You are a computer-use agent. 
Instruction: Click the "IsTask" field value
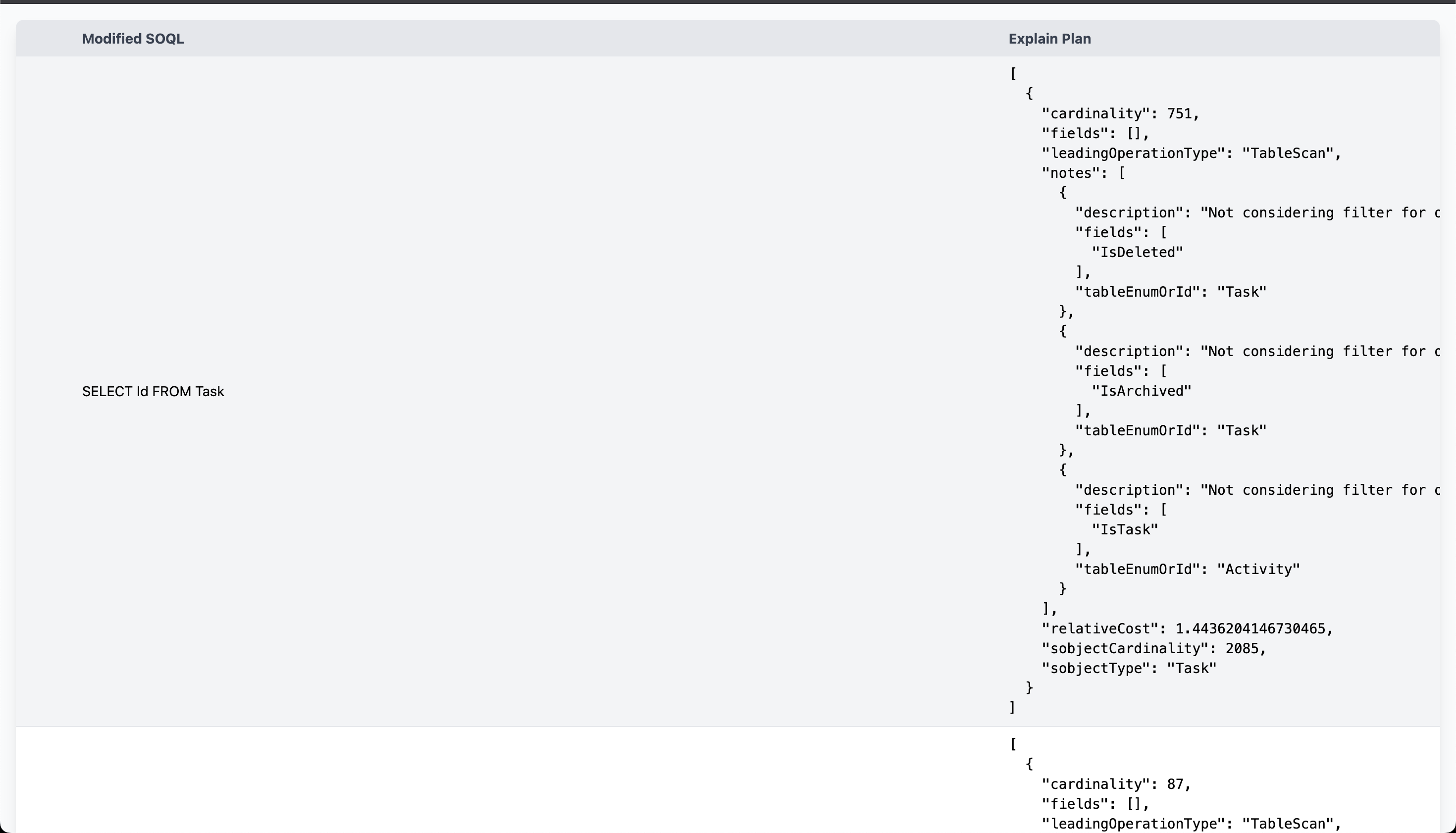tap(1124, 529)
